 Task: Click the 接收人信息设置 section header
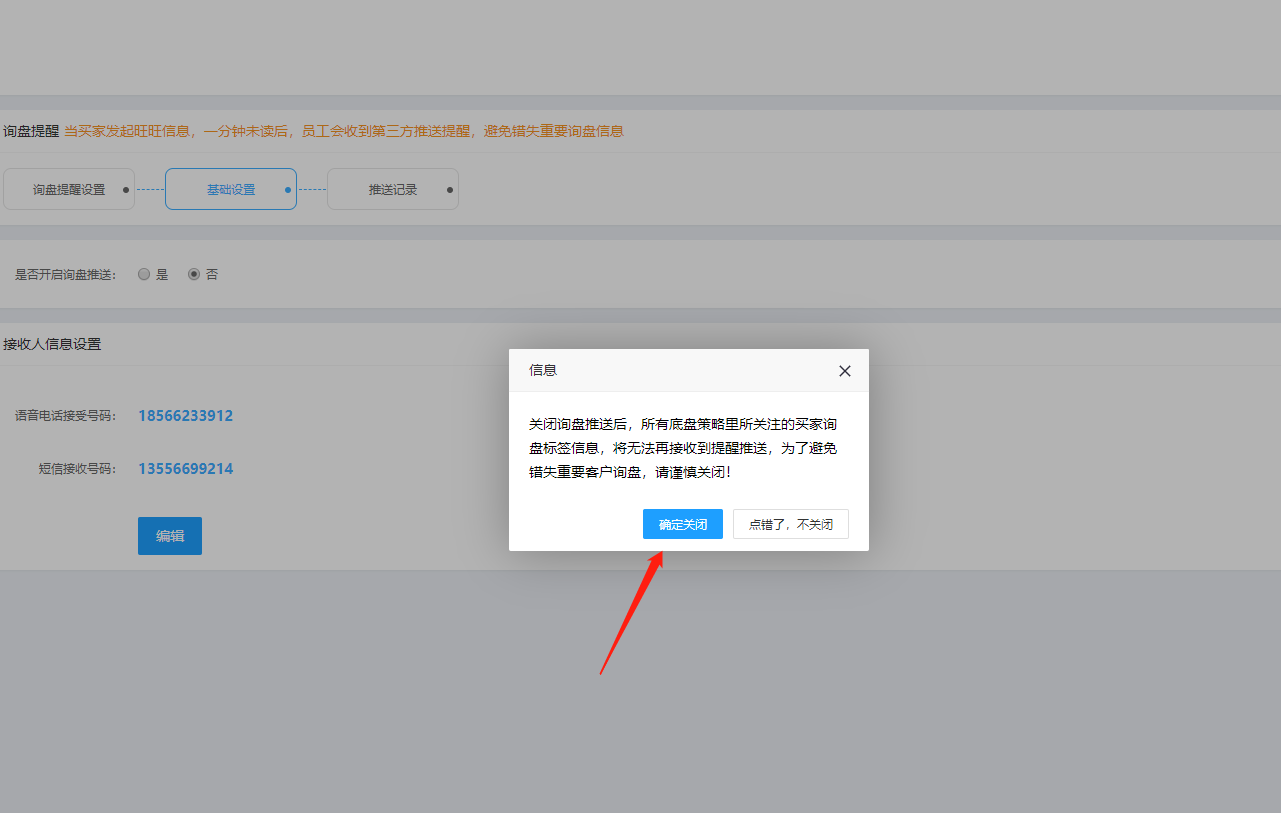coord(52,344)
